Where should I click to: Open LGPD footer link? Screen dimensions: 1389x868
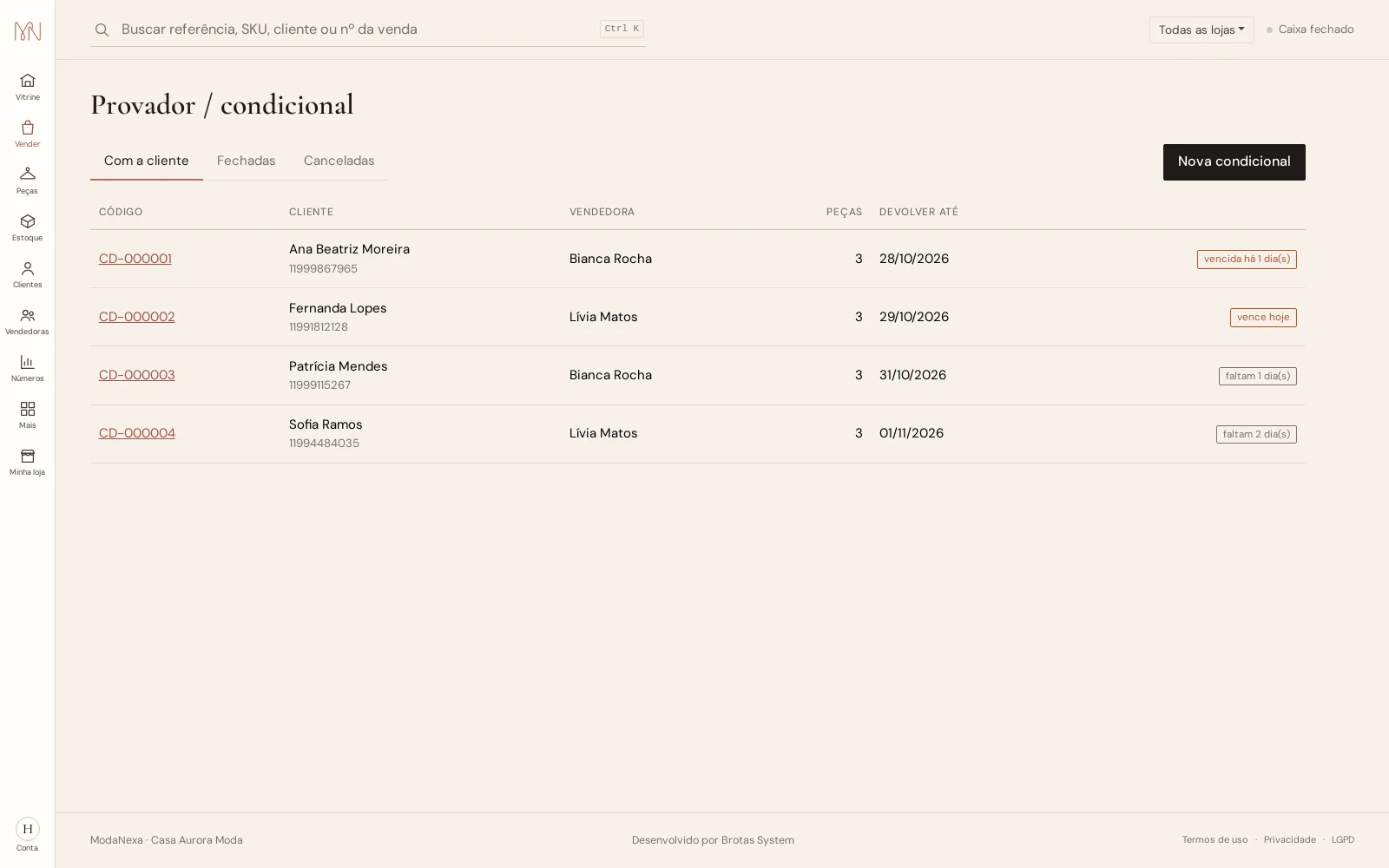(1343, 839)
